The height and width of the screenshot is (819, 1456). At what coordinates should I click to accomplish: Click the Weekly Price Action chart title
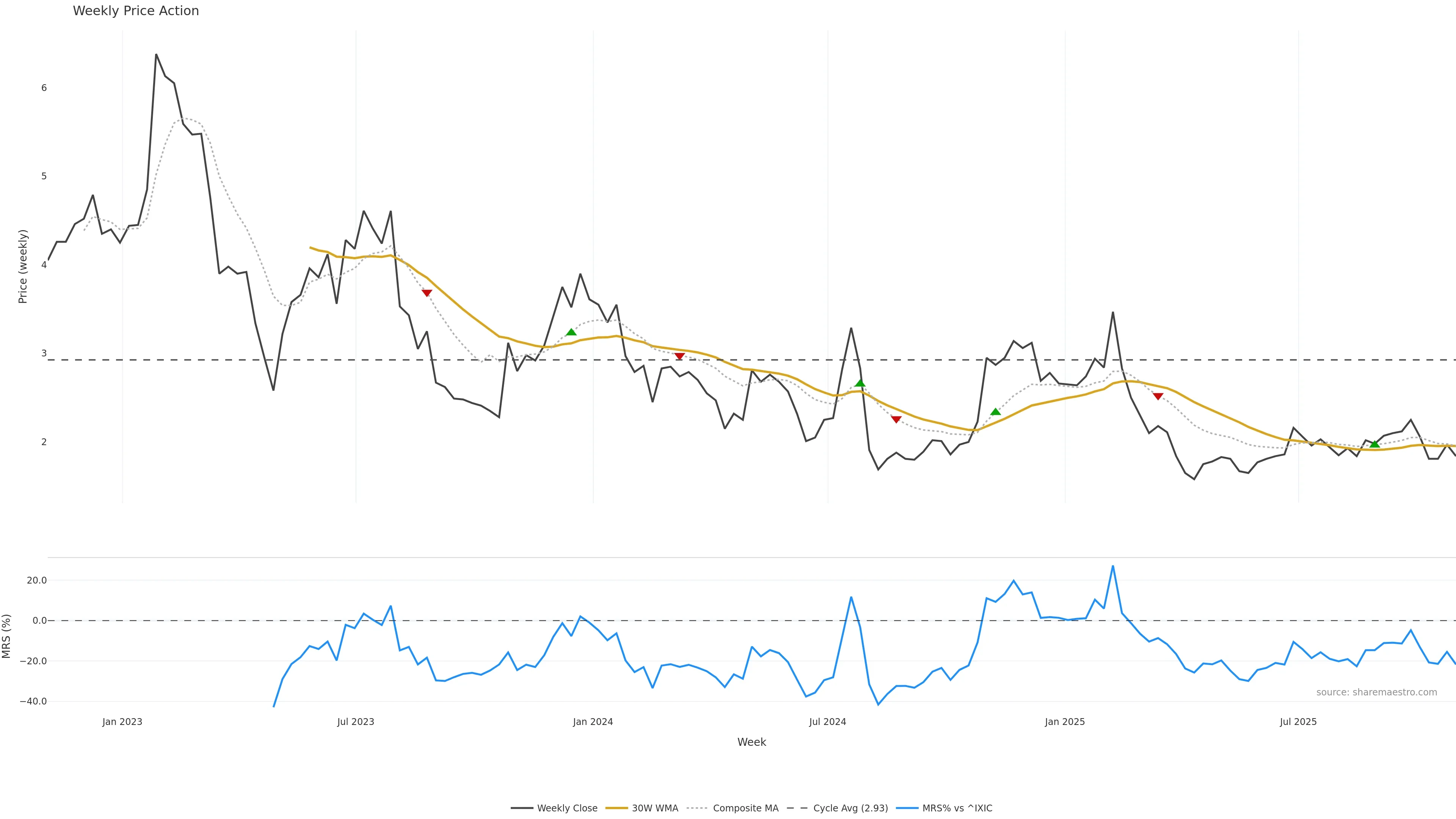[136, 11]
